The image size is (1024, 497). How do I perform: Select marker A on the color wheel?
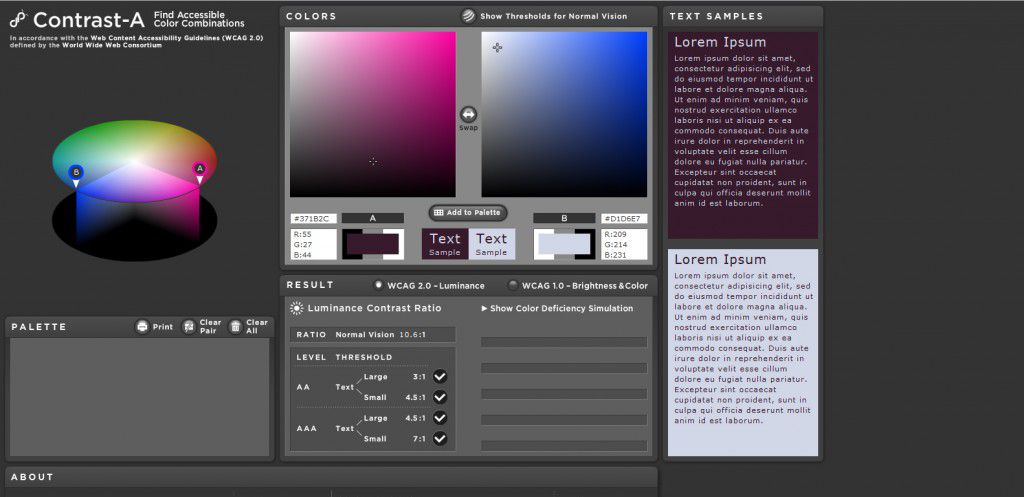point(199,171)
